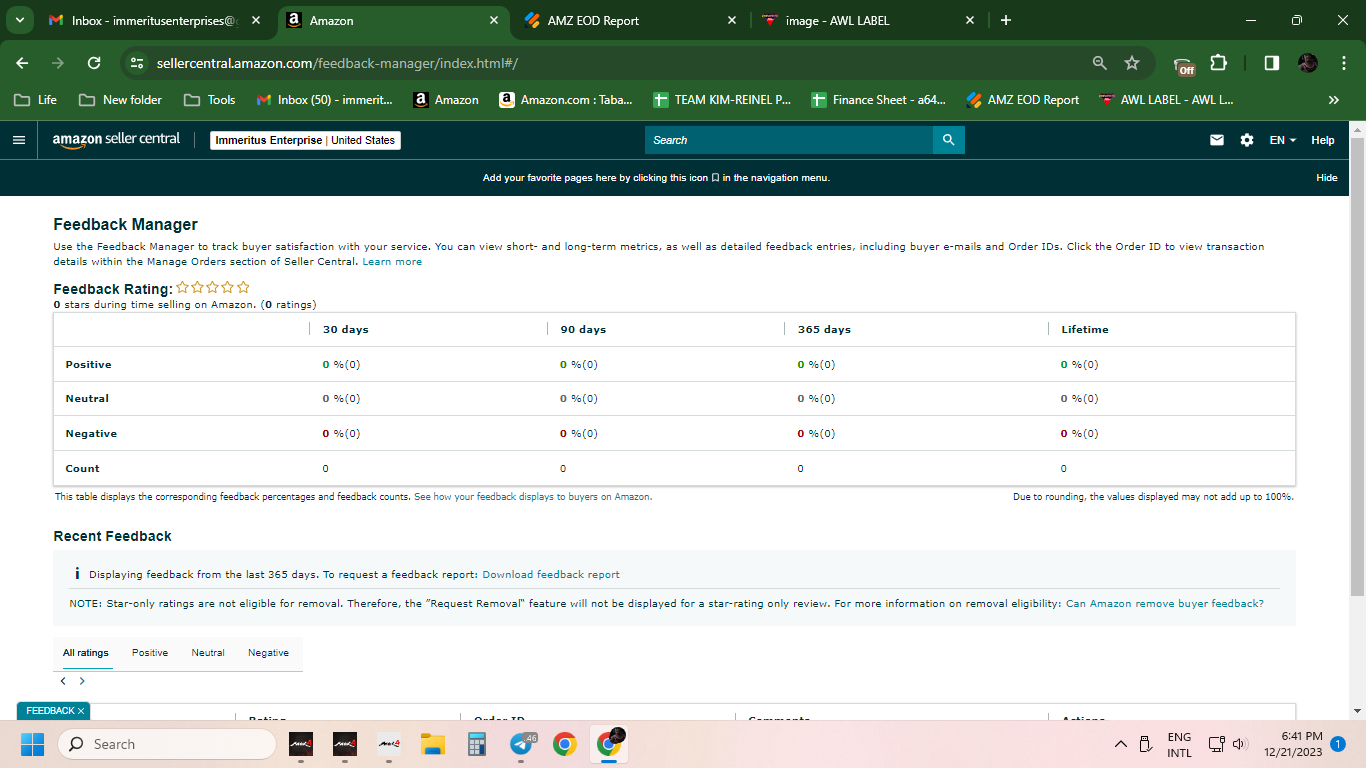Switch to the AMZ EOD Report tab
Viewport: 1366px width, 768px height.
click(x=630, y=20)
